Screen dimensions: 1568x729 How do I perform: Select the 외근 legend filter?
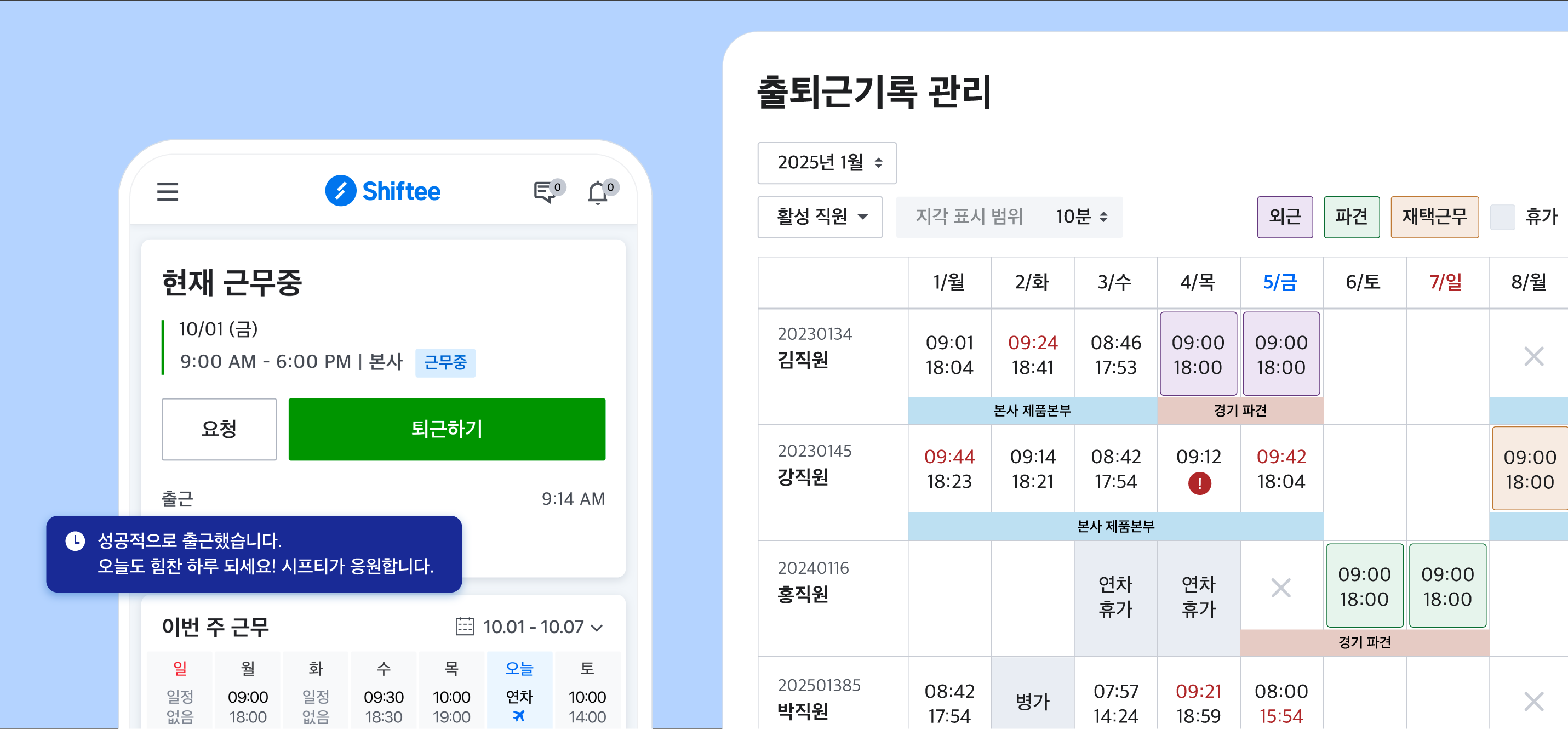coord(1285,217)
